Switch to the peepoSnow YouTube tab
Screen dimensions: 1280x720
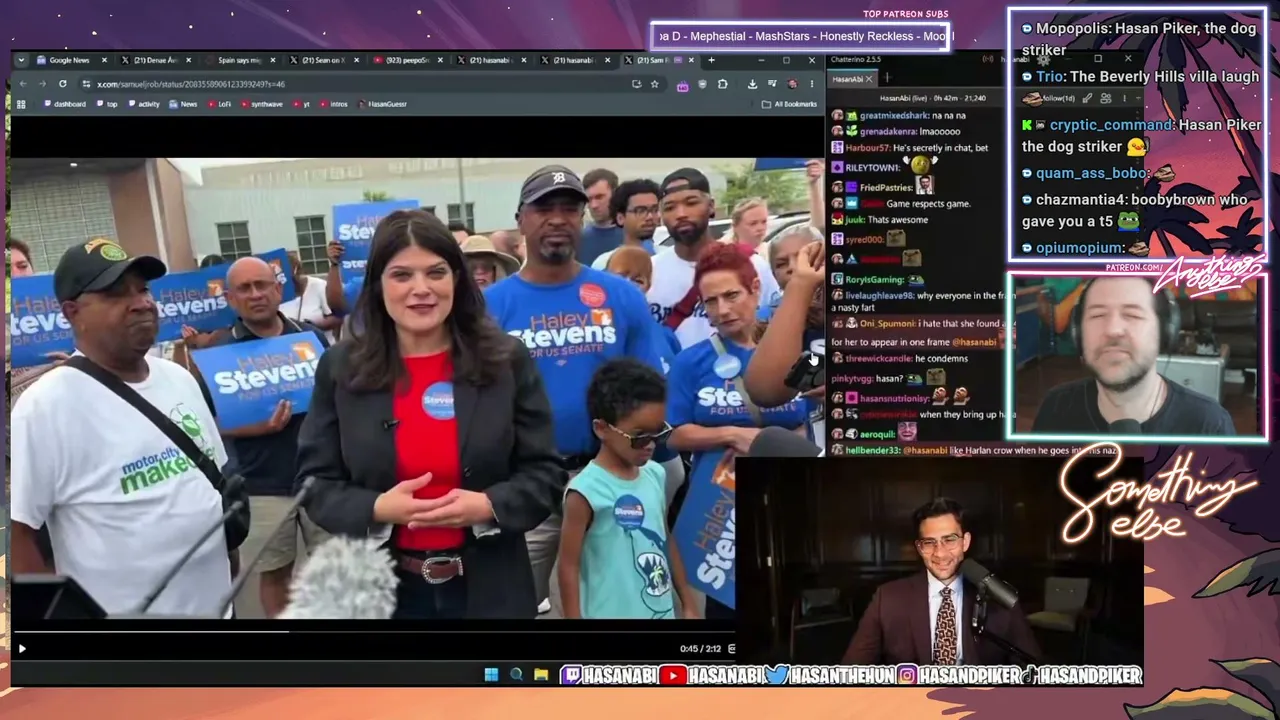[407, 60]
